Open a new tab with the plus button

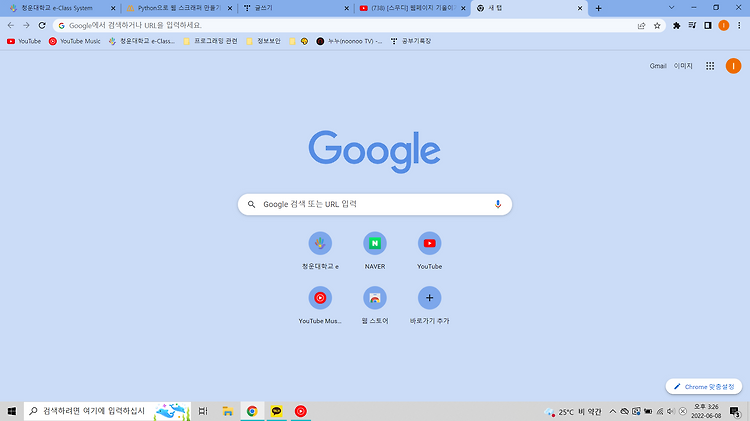coord(598,8)
